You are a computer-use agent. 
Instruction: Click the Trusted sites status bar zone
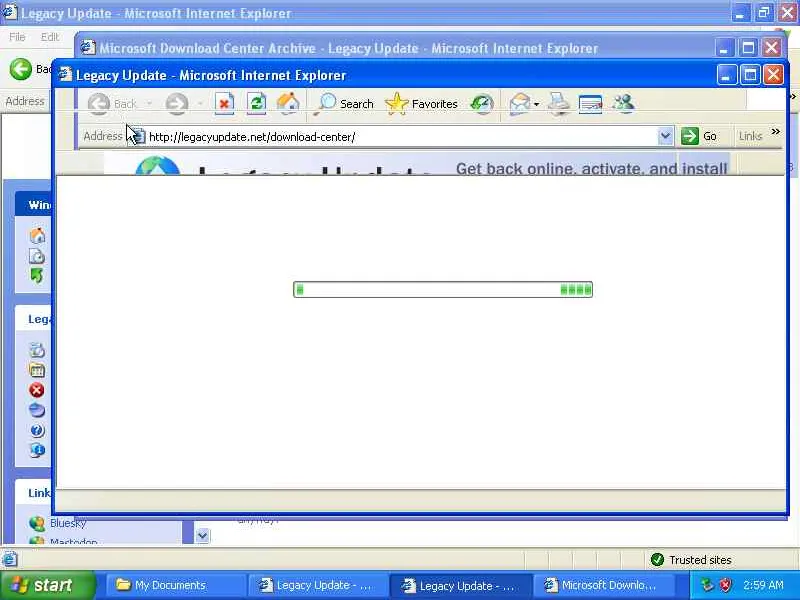click(x=691, y=560)
